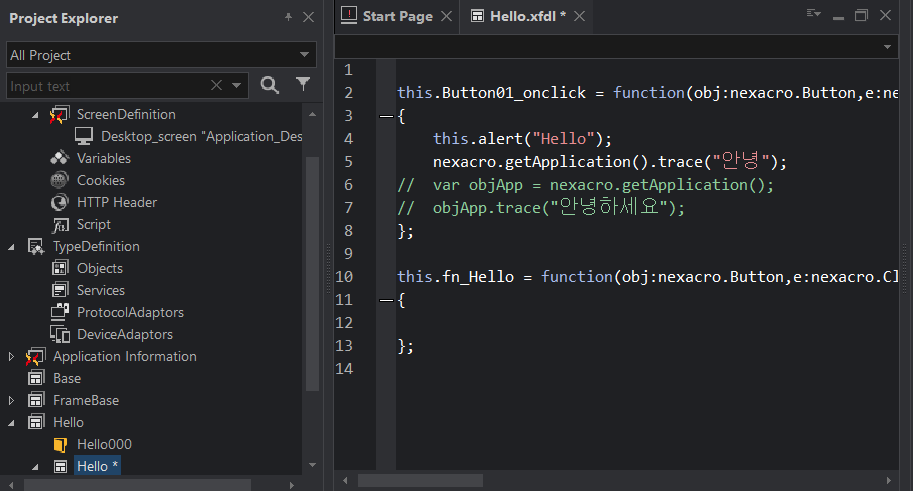Select the Services tree item

(x=101, y=291)
